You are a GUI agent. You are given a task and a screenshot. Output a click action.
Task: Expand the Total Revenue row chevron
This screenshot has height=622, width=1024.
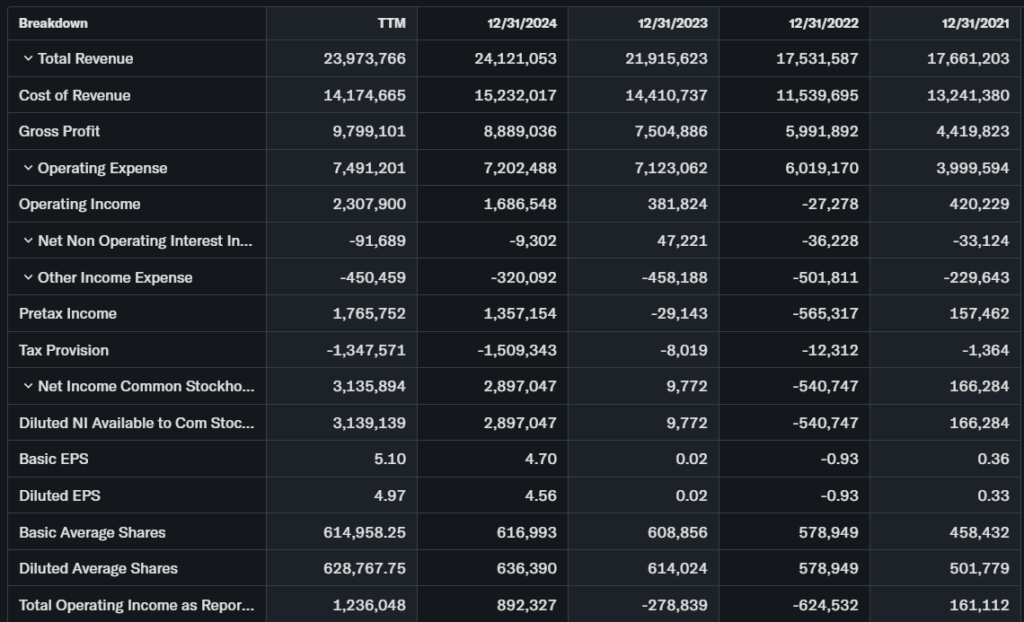pos(27,59)
